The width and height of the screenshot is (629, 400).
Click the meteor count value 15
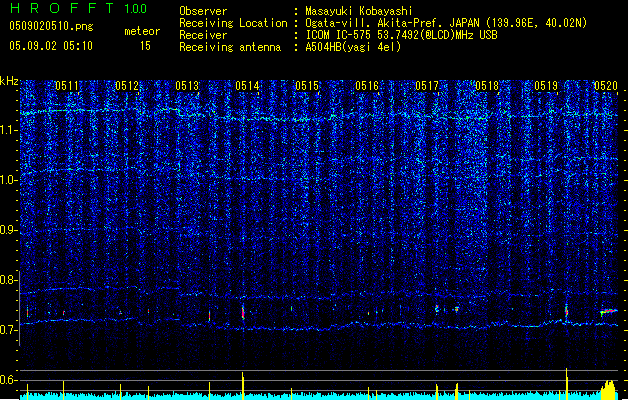pos(145,46)
